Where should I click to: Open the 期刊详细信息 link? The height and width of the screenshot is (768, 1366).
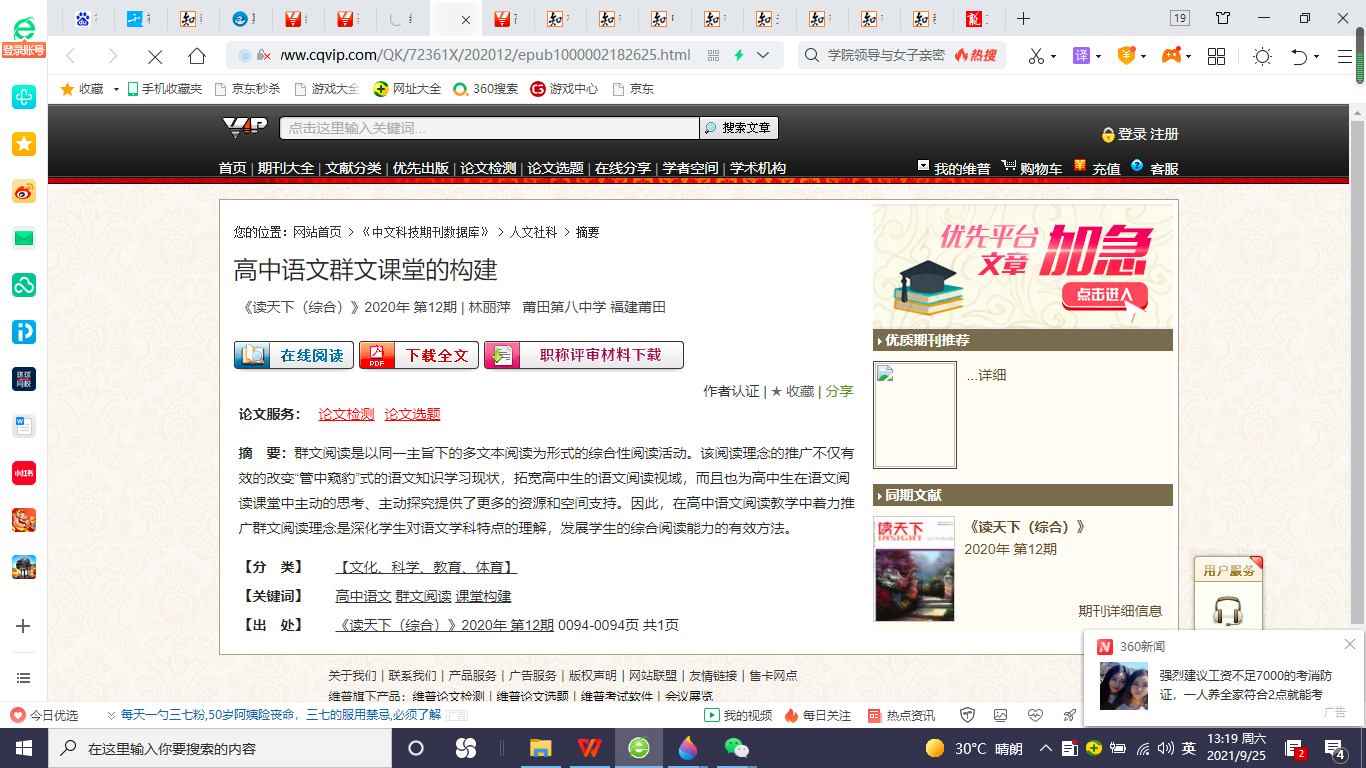pos(1120,611)
